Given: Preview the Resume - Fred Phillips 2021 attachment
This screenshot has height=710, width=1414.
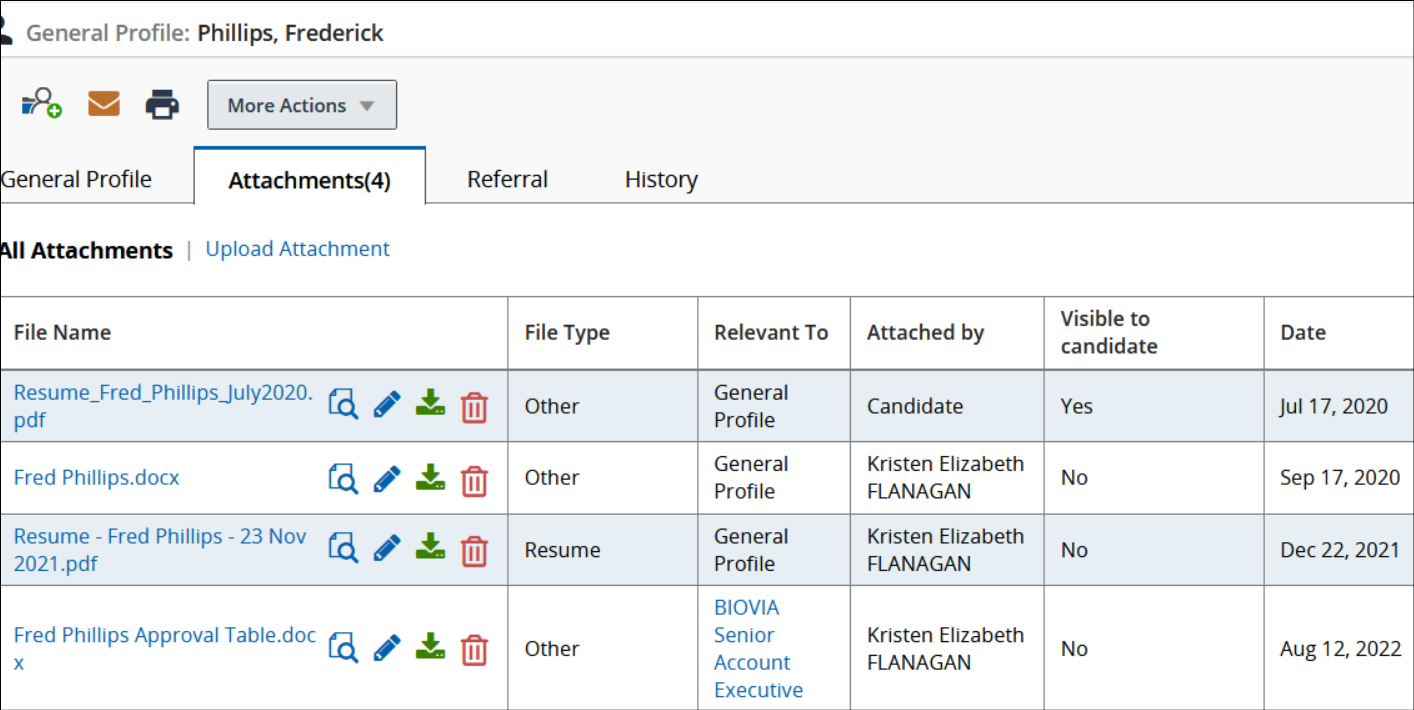Looking at the screenshot, I should pos(342,547).
